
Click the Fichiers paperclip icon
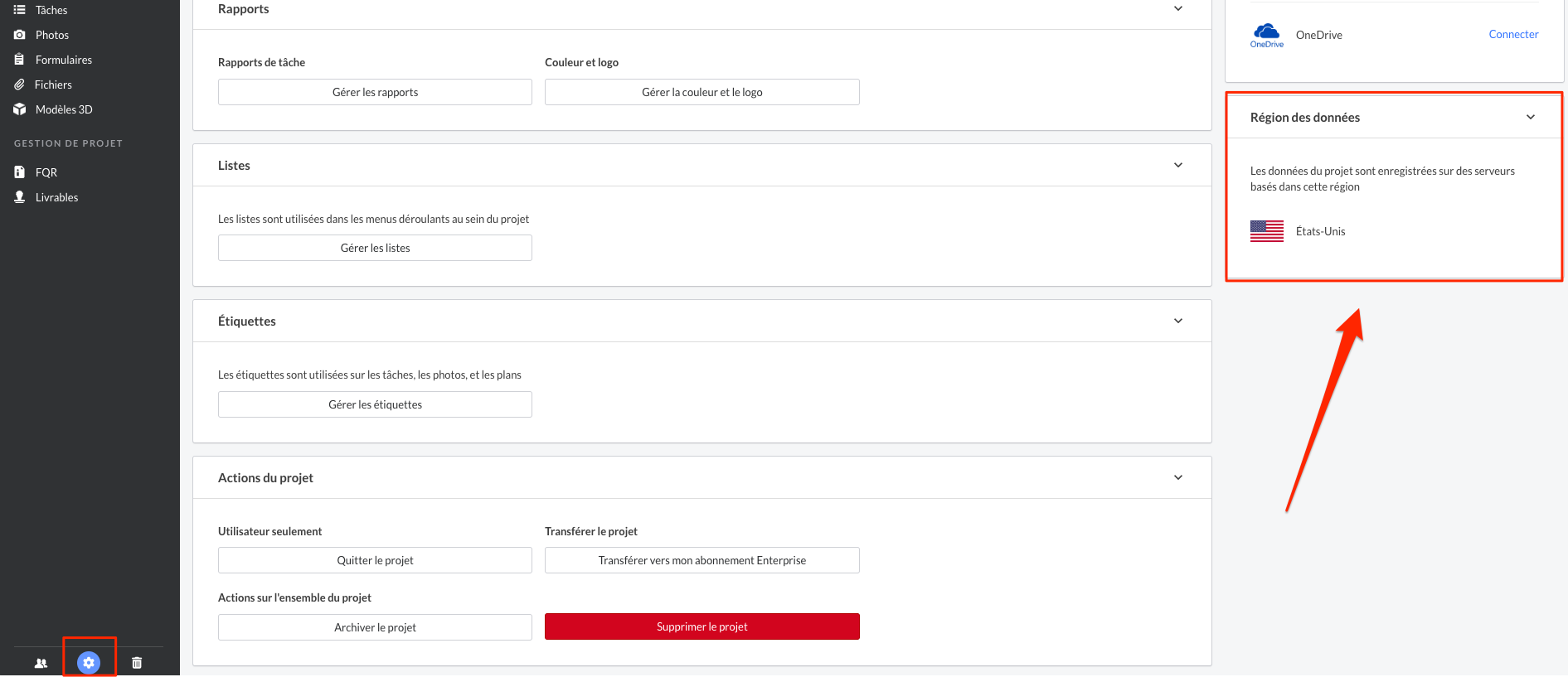pos(19,85)
